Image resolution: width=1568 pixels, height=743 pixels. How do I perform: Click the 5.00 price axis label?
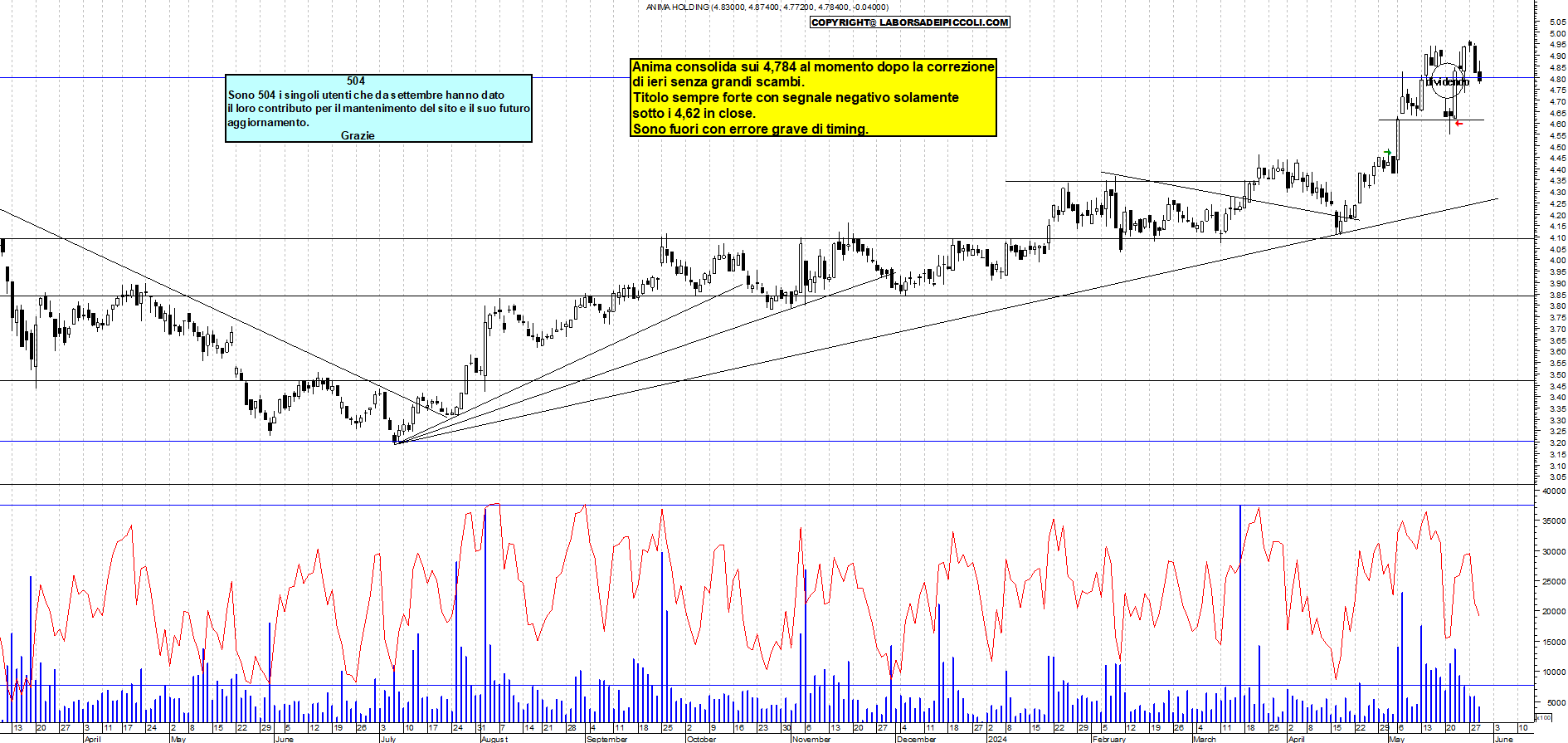coord(1556,34)
